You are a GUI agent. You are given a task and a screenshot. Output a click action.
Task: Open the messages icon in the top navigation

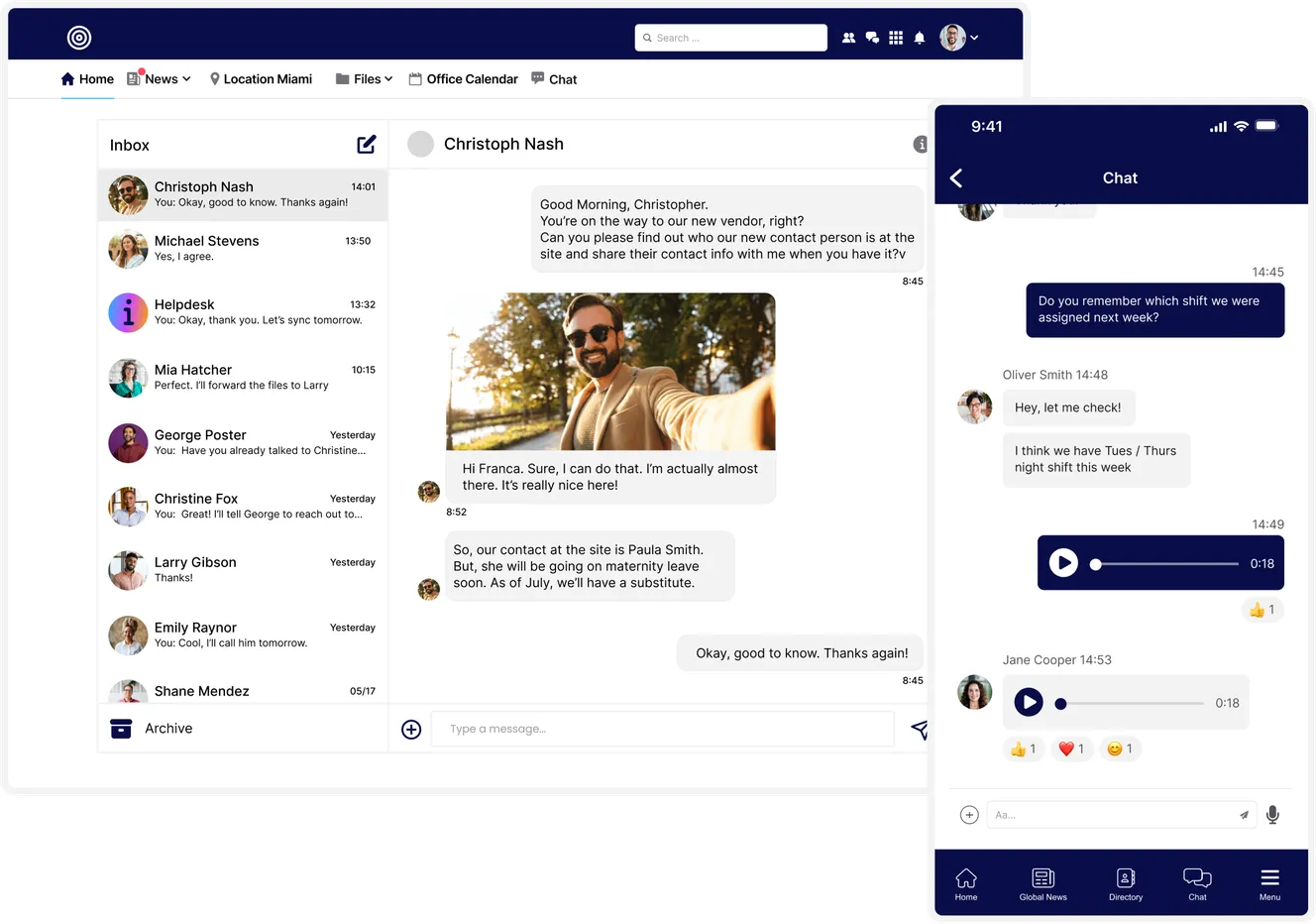(x=872, y=37)
